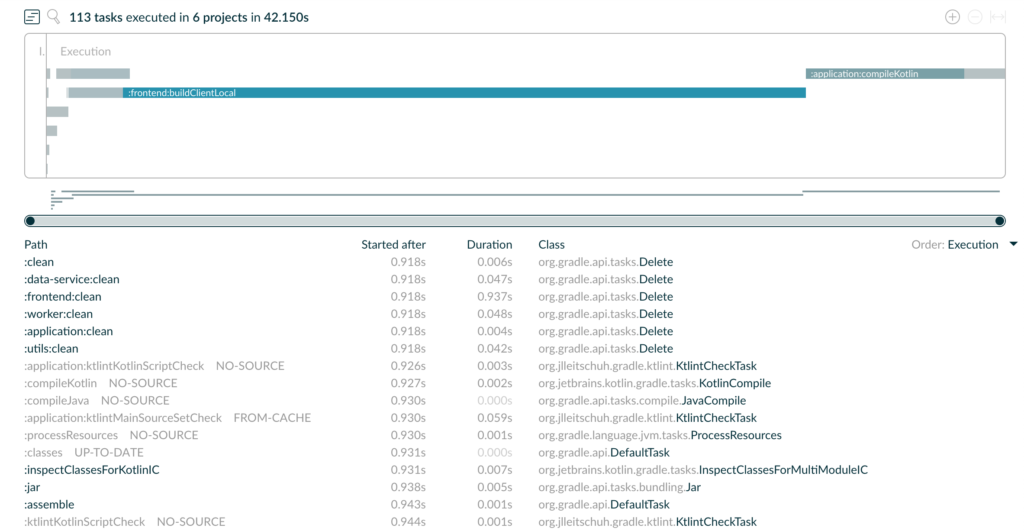Viewport: 1024px width, 531px height.
Task: Zoom out of the timeline
Action: (975, 17)
